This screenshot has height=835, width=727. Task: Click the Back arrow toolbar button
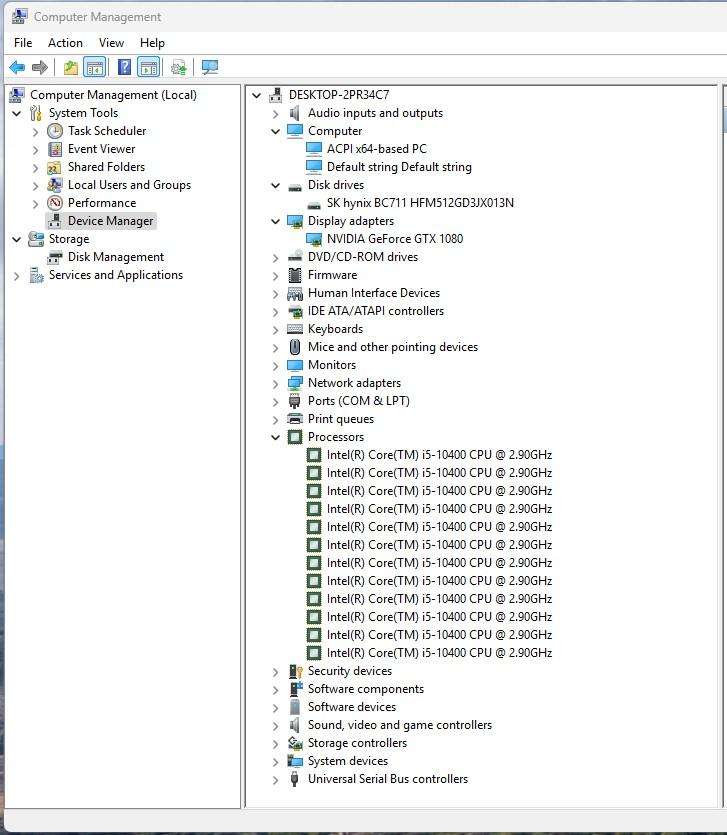[x=17, y=67]
